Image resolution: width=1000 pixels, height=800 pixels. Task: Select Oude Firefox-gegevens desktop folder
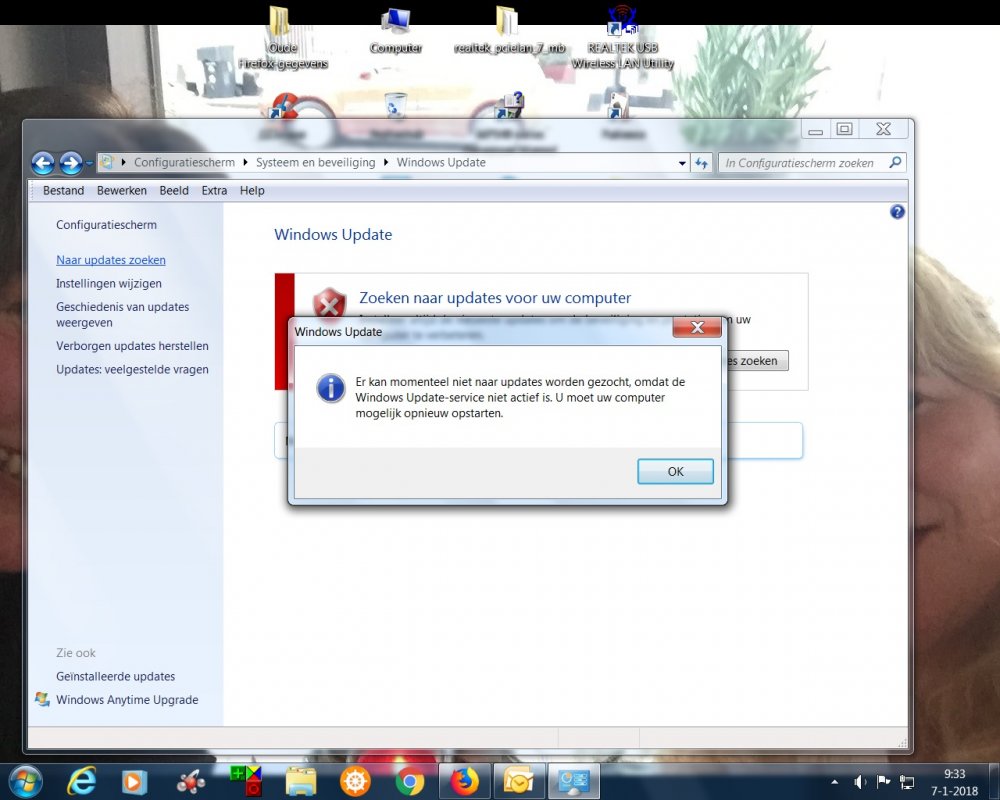coord(283,38)
